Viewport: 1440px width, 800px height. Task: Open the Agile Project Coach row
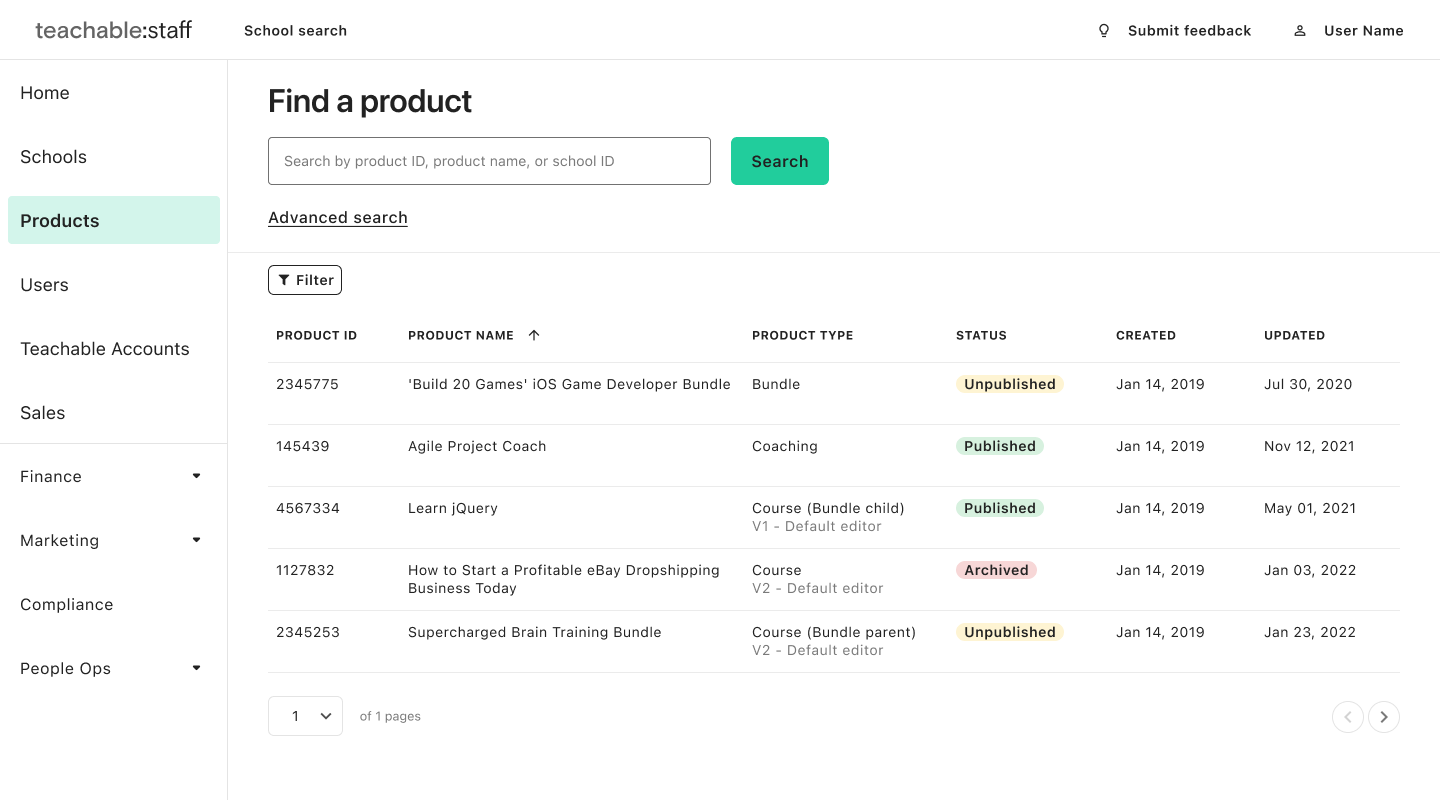477,446
